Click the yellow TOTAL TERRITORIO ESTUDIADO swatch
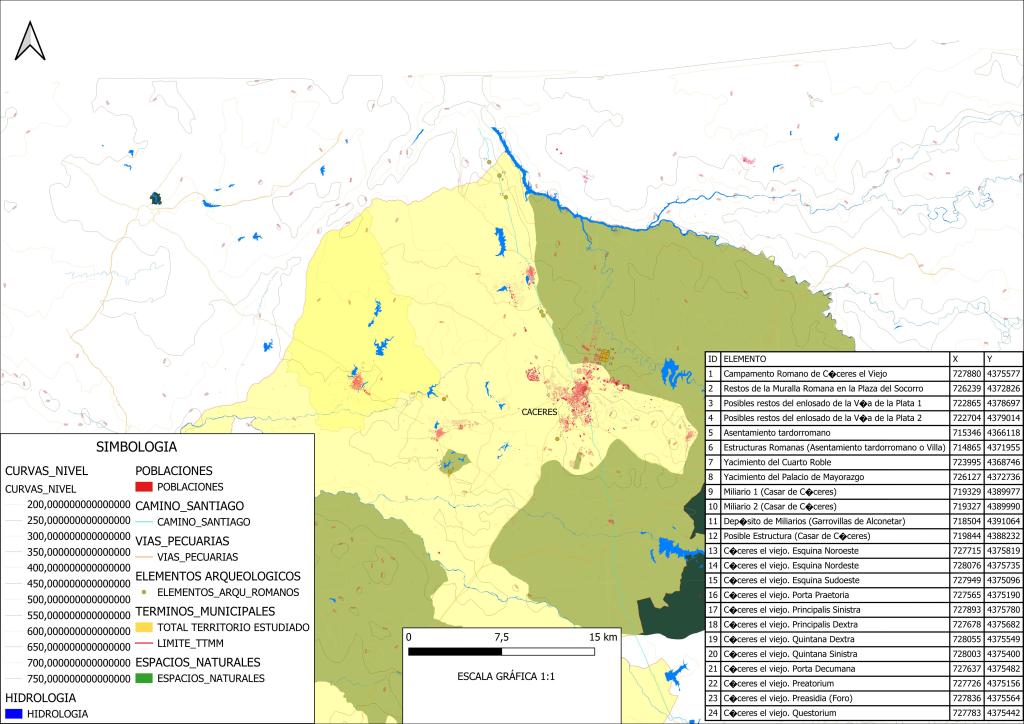1024x724 pixels. [x=146, y=627]
